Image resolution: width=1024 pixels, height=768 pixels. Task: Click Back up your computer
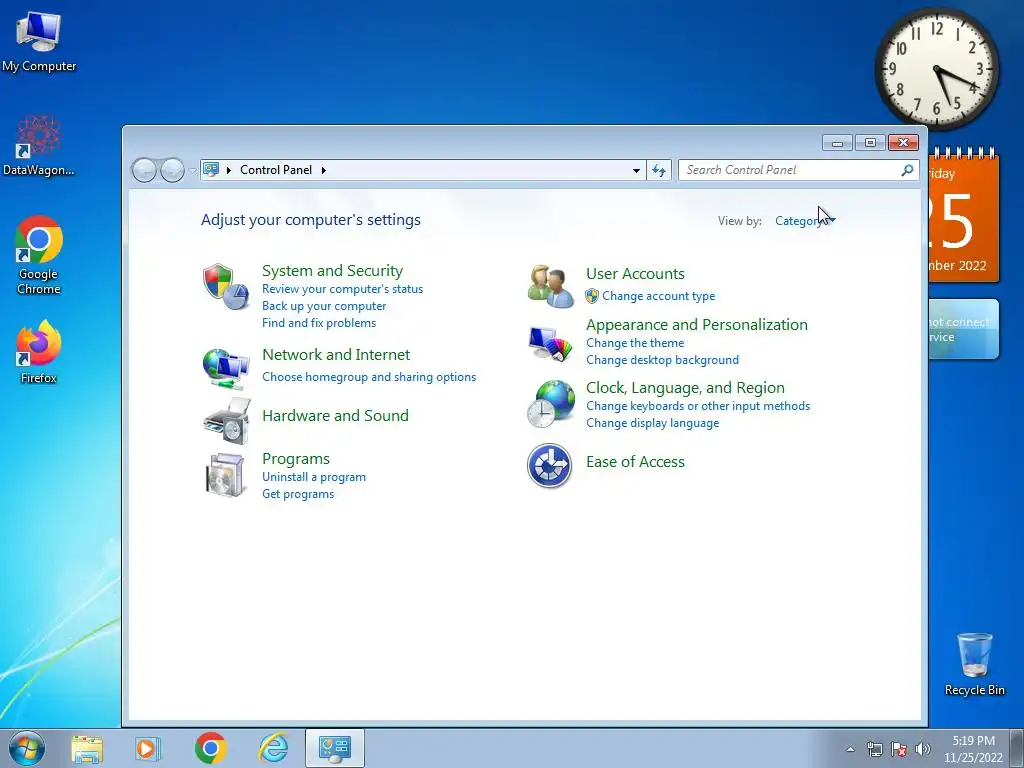click(324, 306)
